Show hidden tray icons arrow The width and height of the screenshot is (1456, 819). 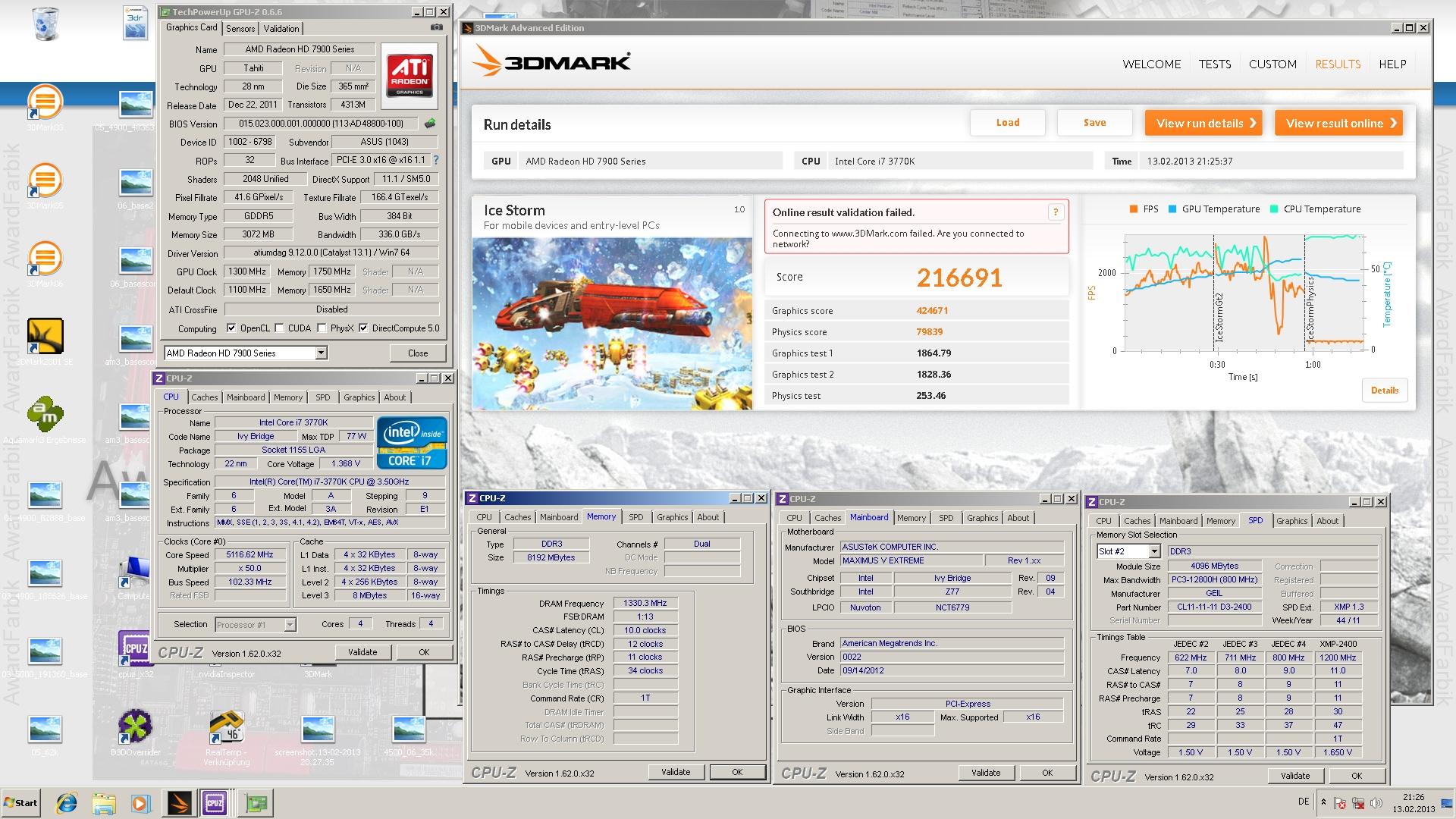click(x=1323, y=802)
